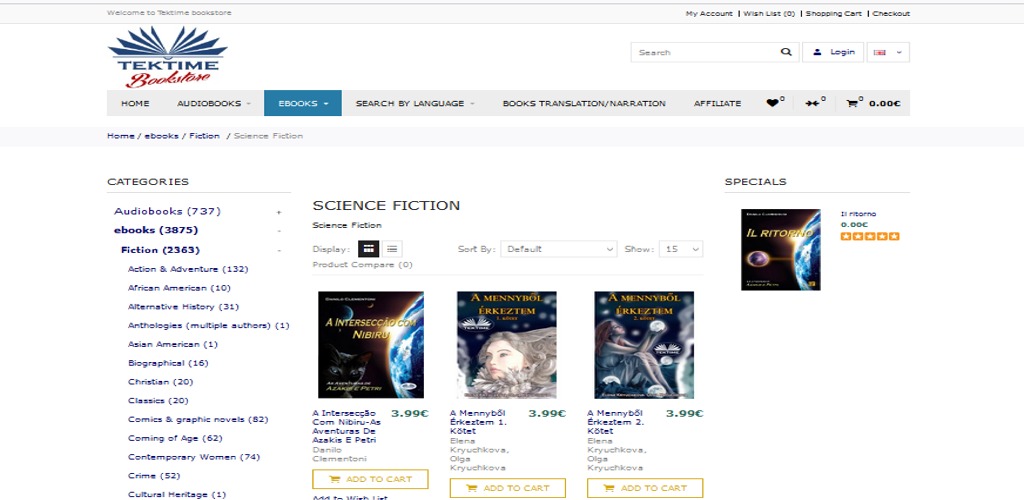The image size is (1024, 500).
Task: Open Il ritorno special cover image
Action: point(780,249)
